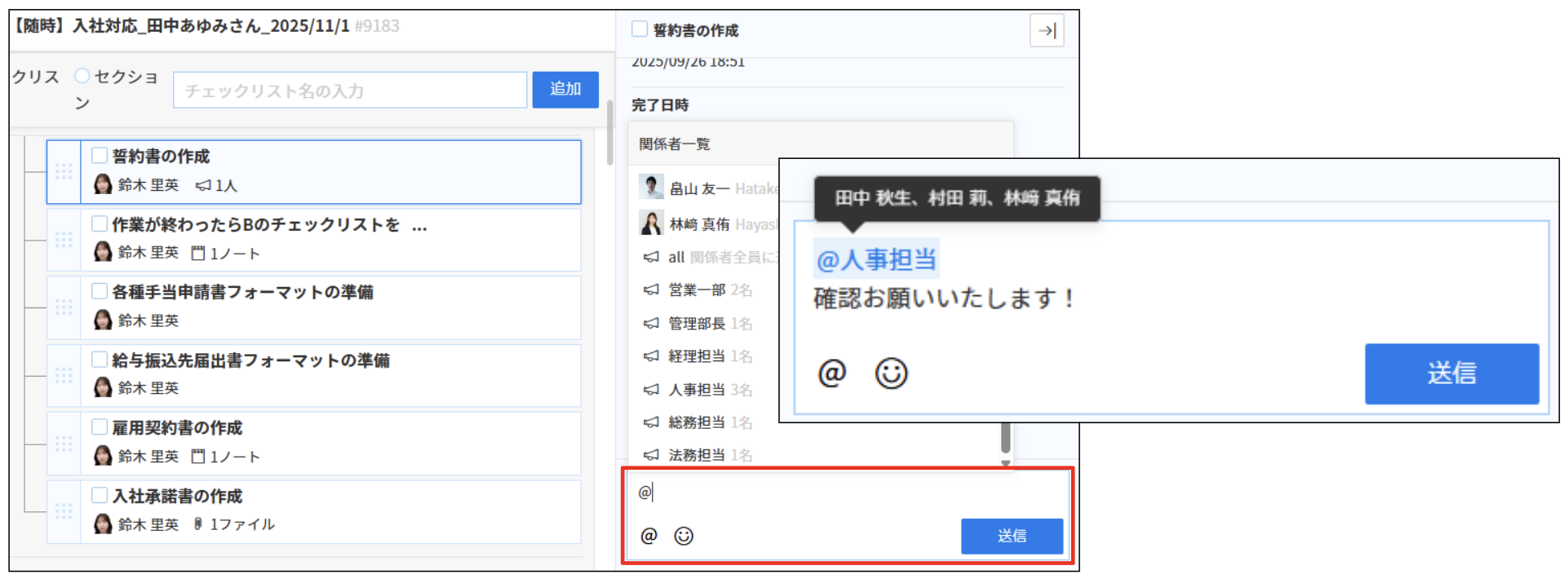Image resolution: width=1568 pixels, height=579 pixels.
Task: Tick the 誓約書の作成 checkbox in detail header
Action: pyautogui.click(x=640, y=29)
